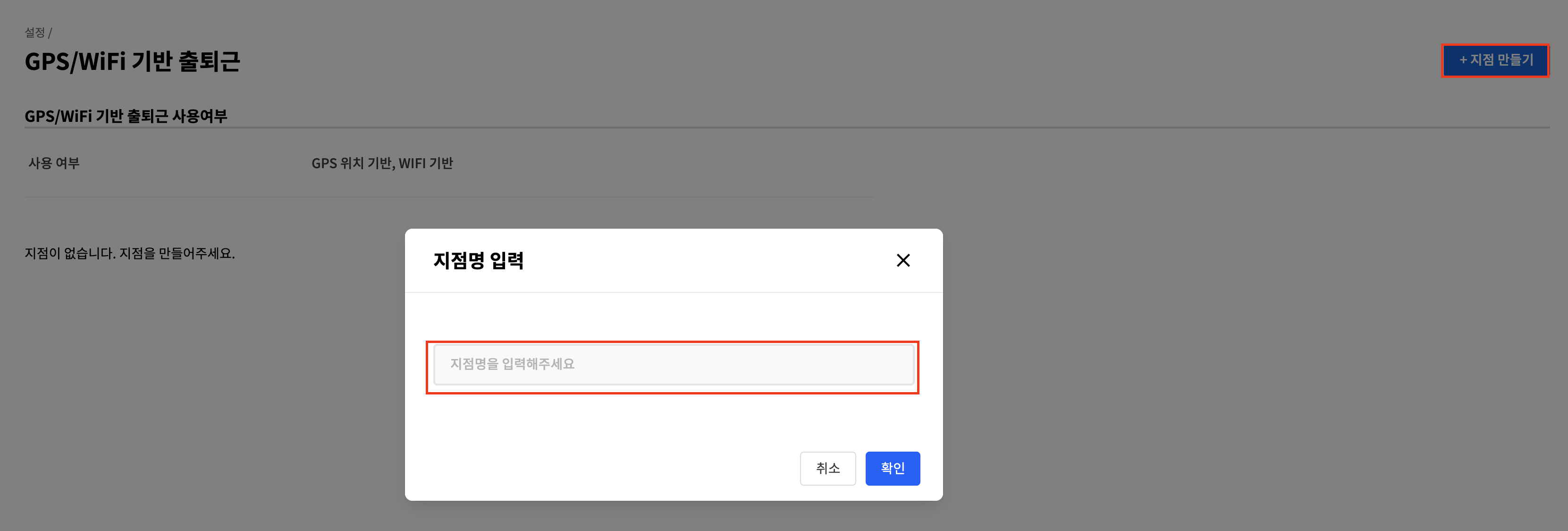Focus the 지점명을 입력해주세요 input field

point(673,364)
